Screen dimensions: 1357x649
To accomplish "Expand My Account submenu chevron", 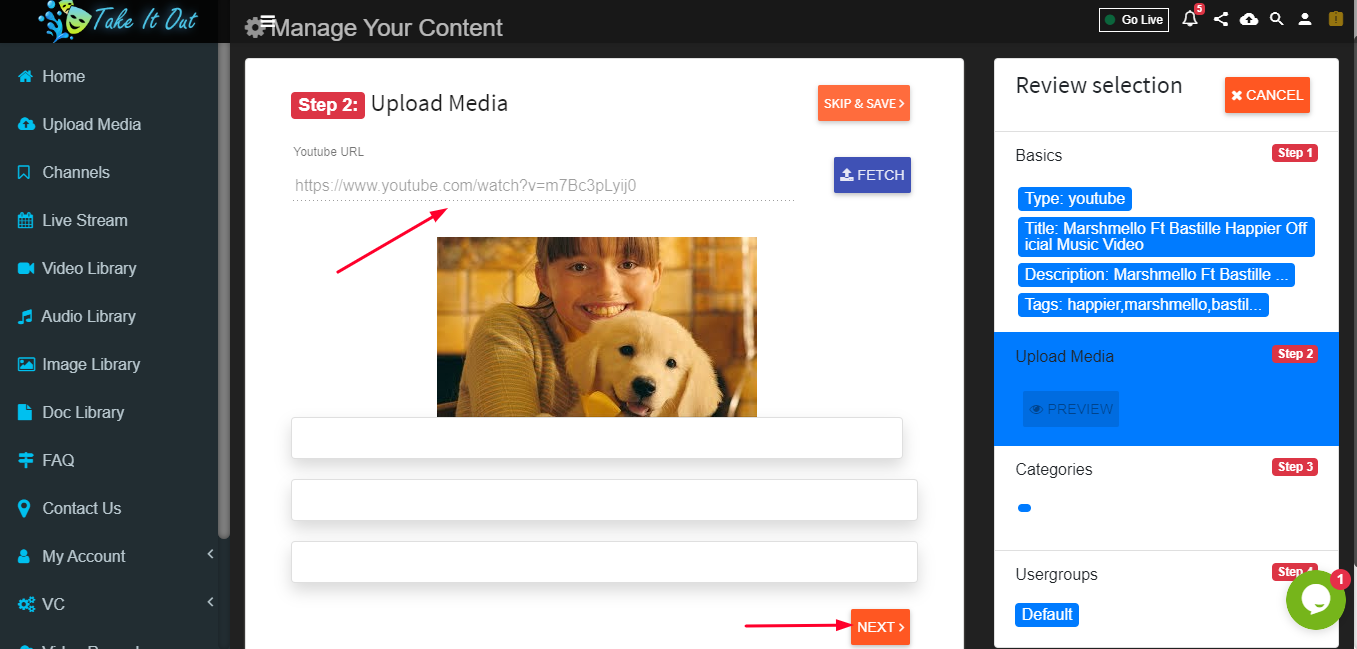I will [210, 554].
